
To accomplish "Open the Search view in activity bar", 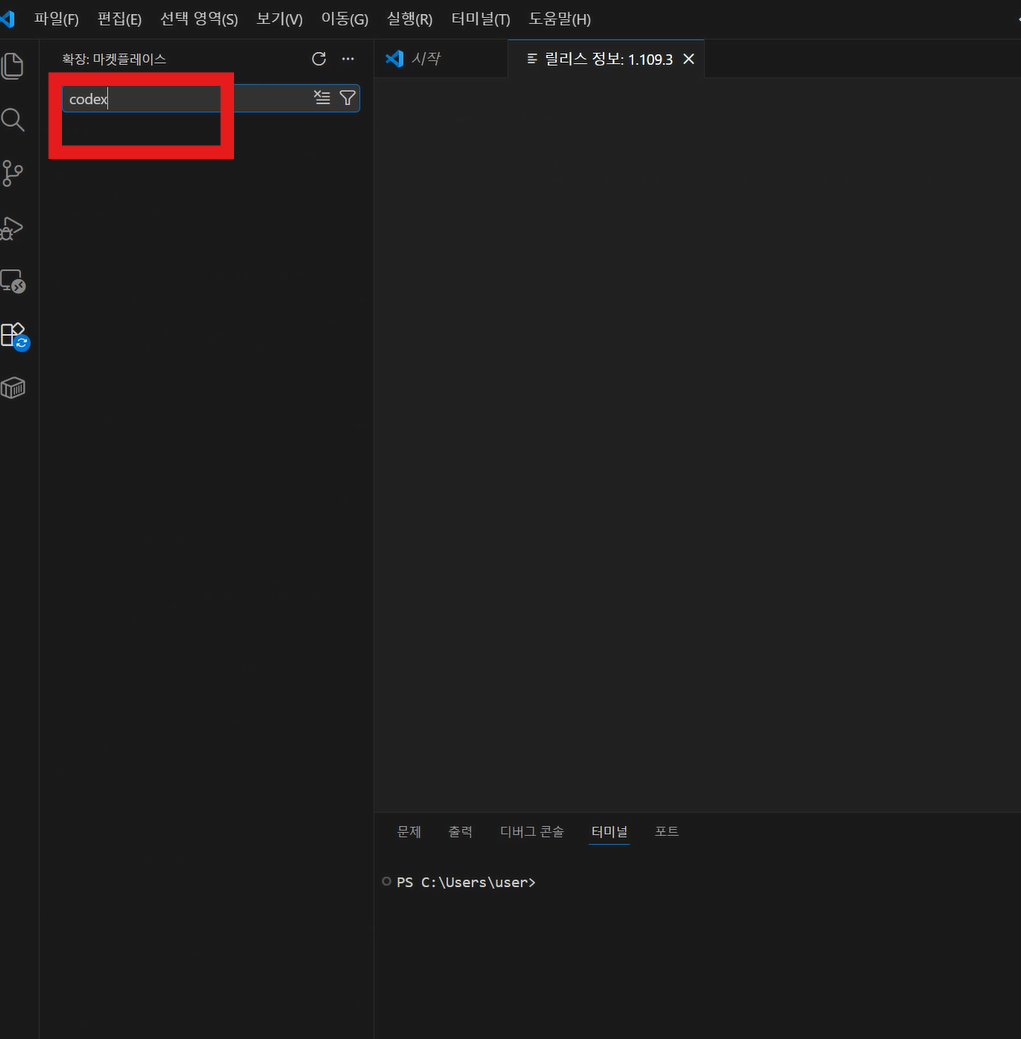I will coord(13,120).
